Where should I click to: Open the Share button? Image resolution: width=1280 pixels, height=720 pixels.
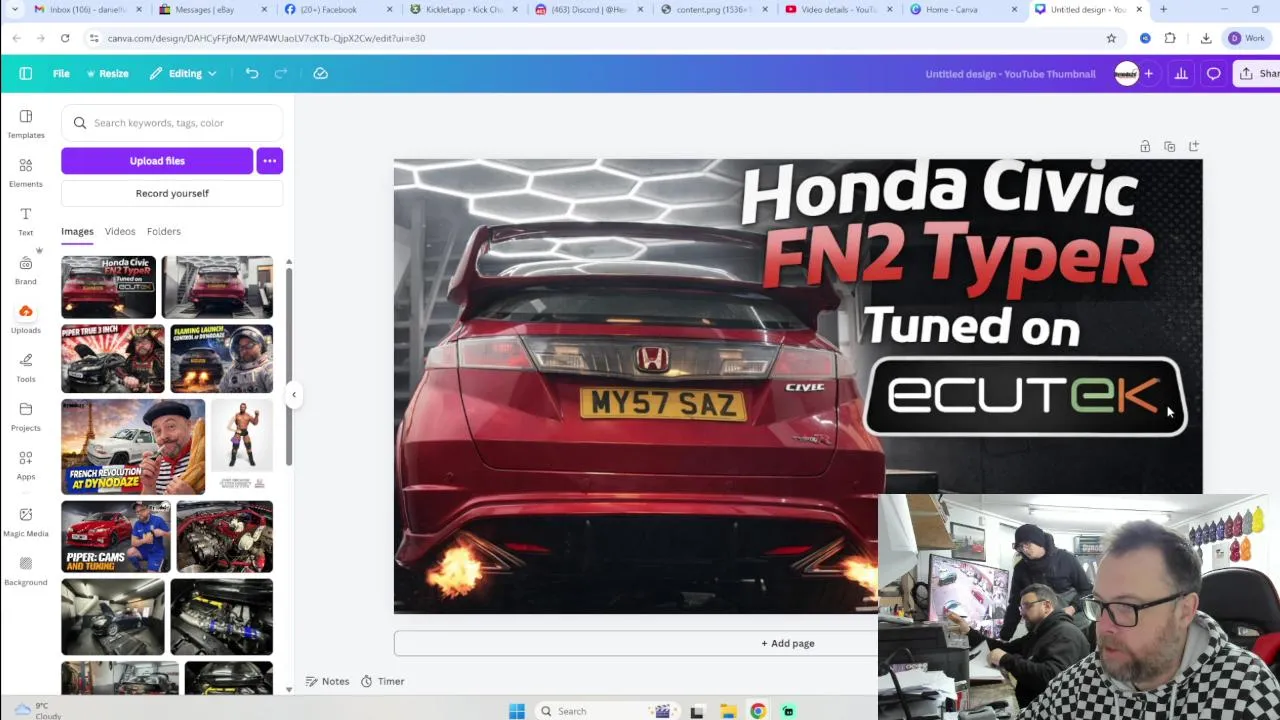tap(1258, 73)
